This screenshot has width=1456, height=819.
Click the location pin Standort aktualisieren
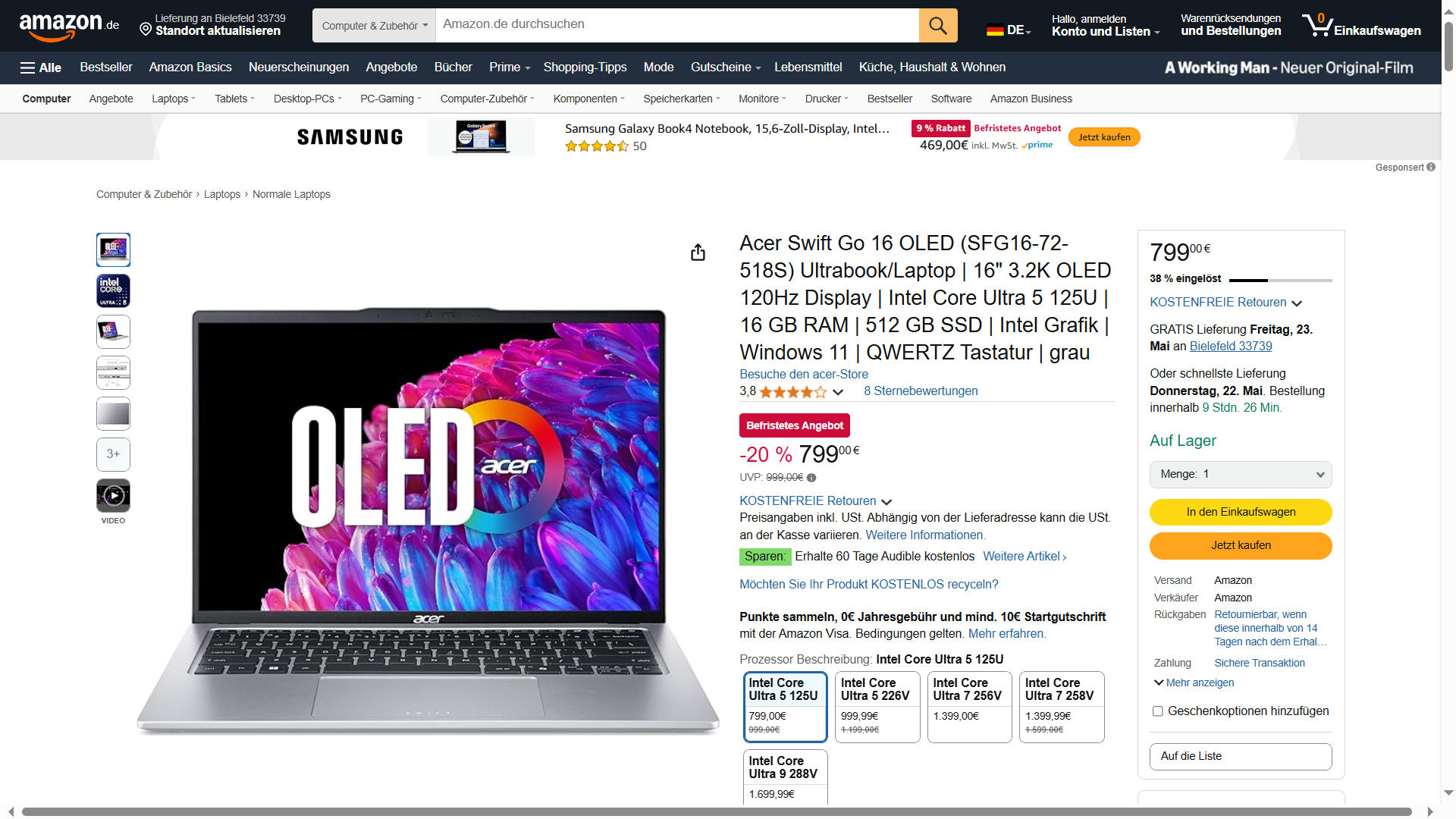(212, 25)
